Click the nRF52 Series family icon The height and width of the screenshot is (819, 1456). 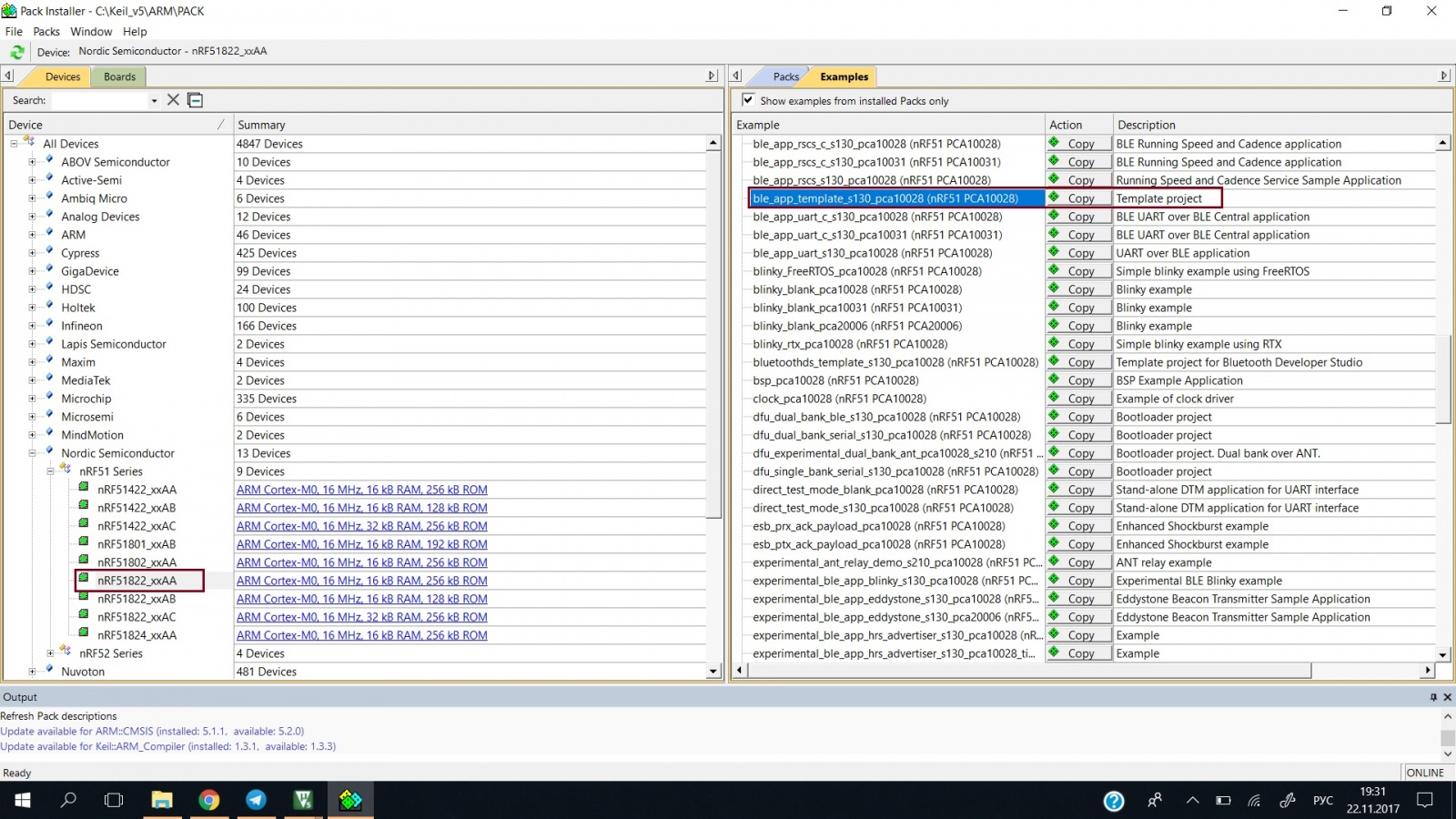pyautogui.click(x=66, y=652)
